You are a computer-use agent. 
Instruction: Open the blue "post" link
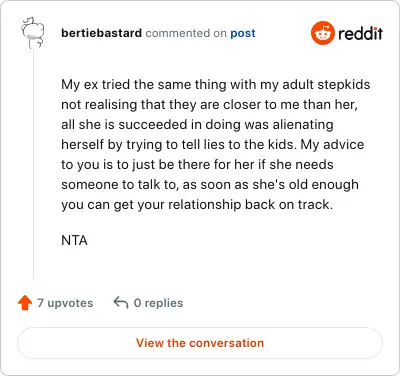coord(243,33)
